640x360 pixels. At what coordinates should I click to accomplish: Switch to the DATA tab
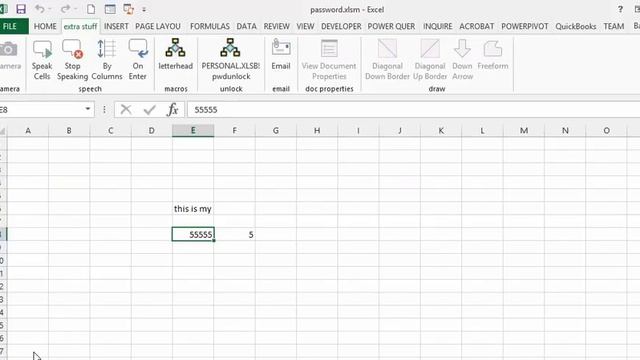[x=247, y=27]
